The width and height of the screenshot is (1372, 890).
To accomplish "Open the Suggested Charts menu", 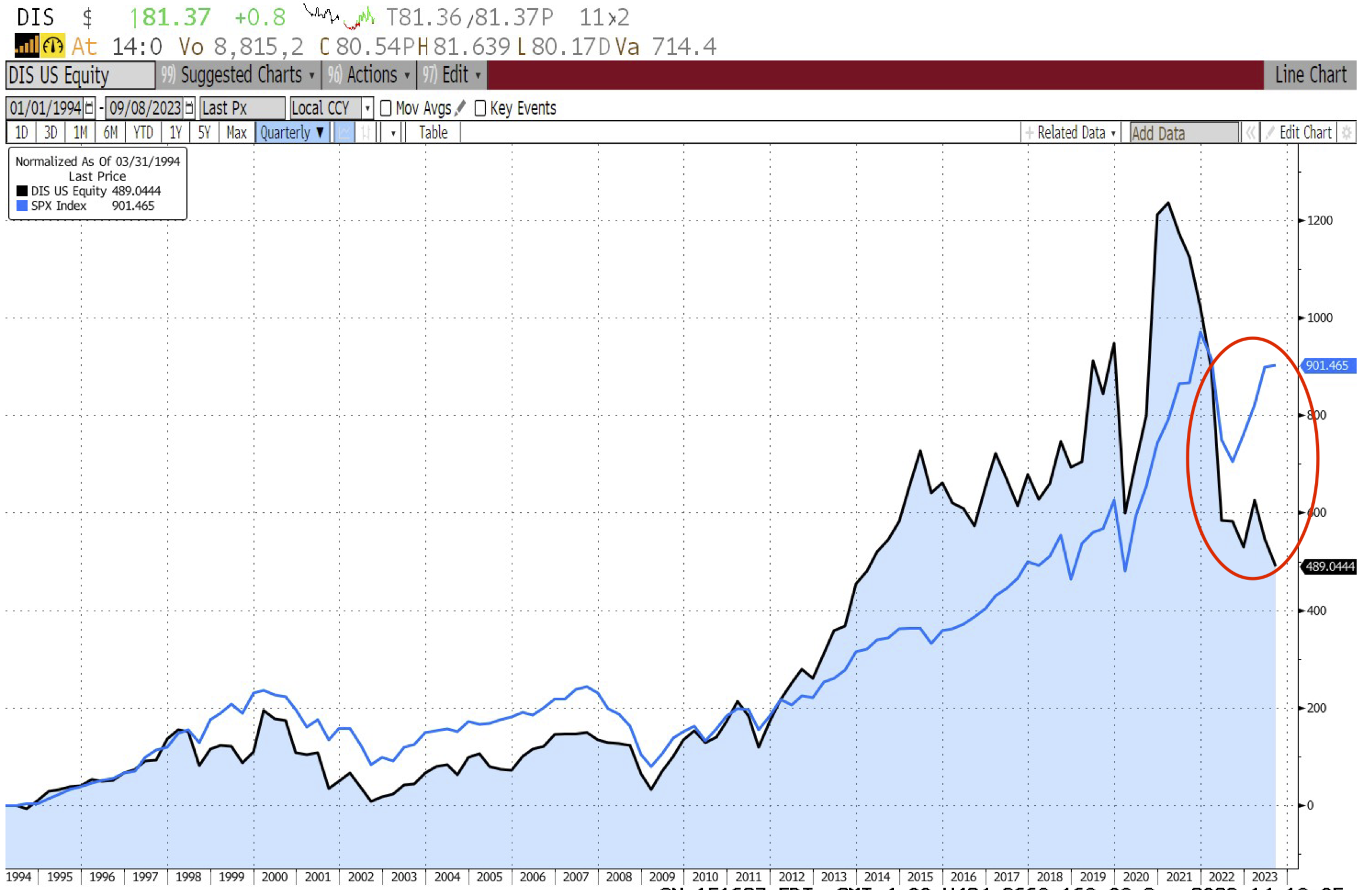I will pyautogui.click(x=238, y=75).
